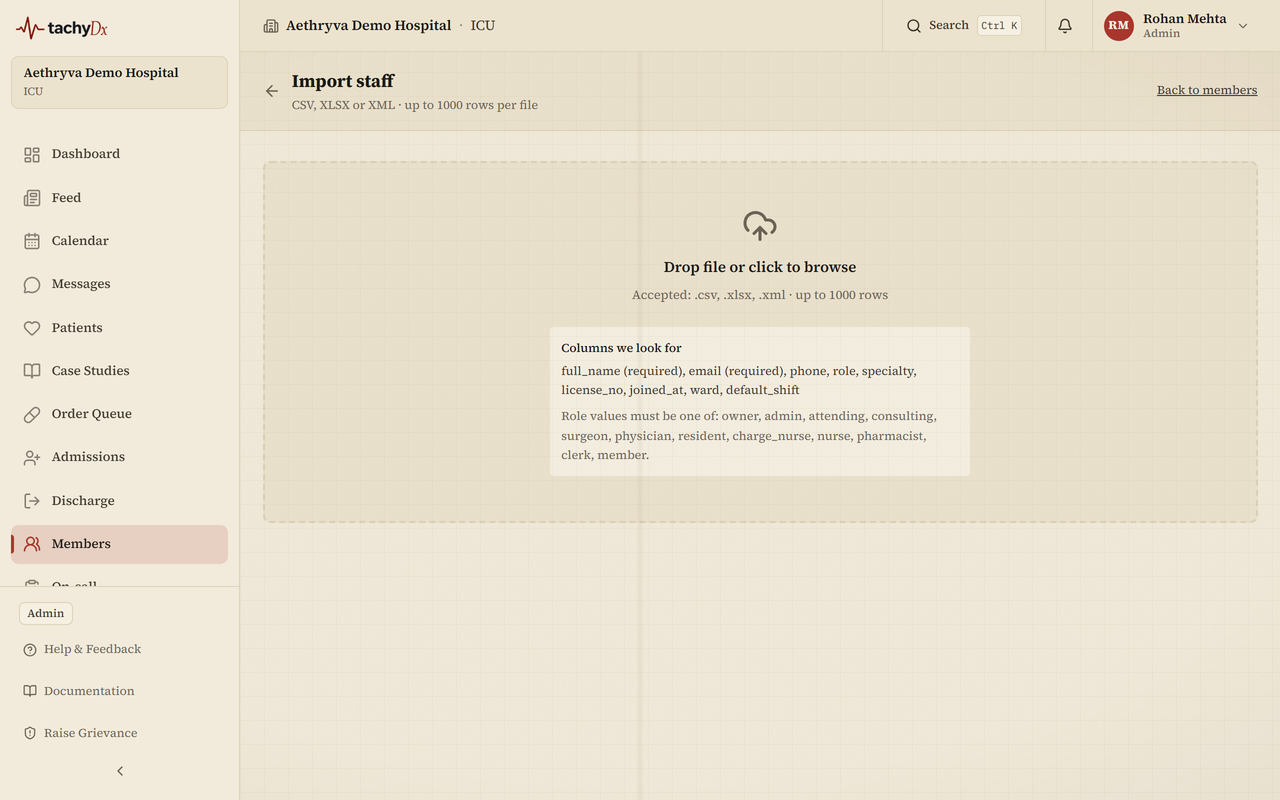1280x800 pixels.
Task: Click the RM user avatar
Action: 1119,26
